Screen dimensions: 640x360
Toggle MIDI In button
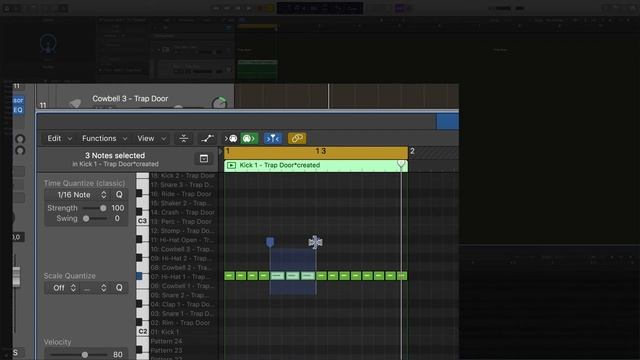tap(231, 139)
